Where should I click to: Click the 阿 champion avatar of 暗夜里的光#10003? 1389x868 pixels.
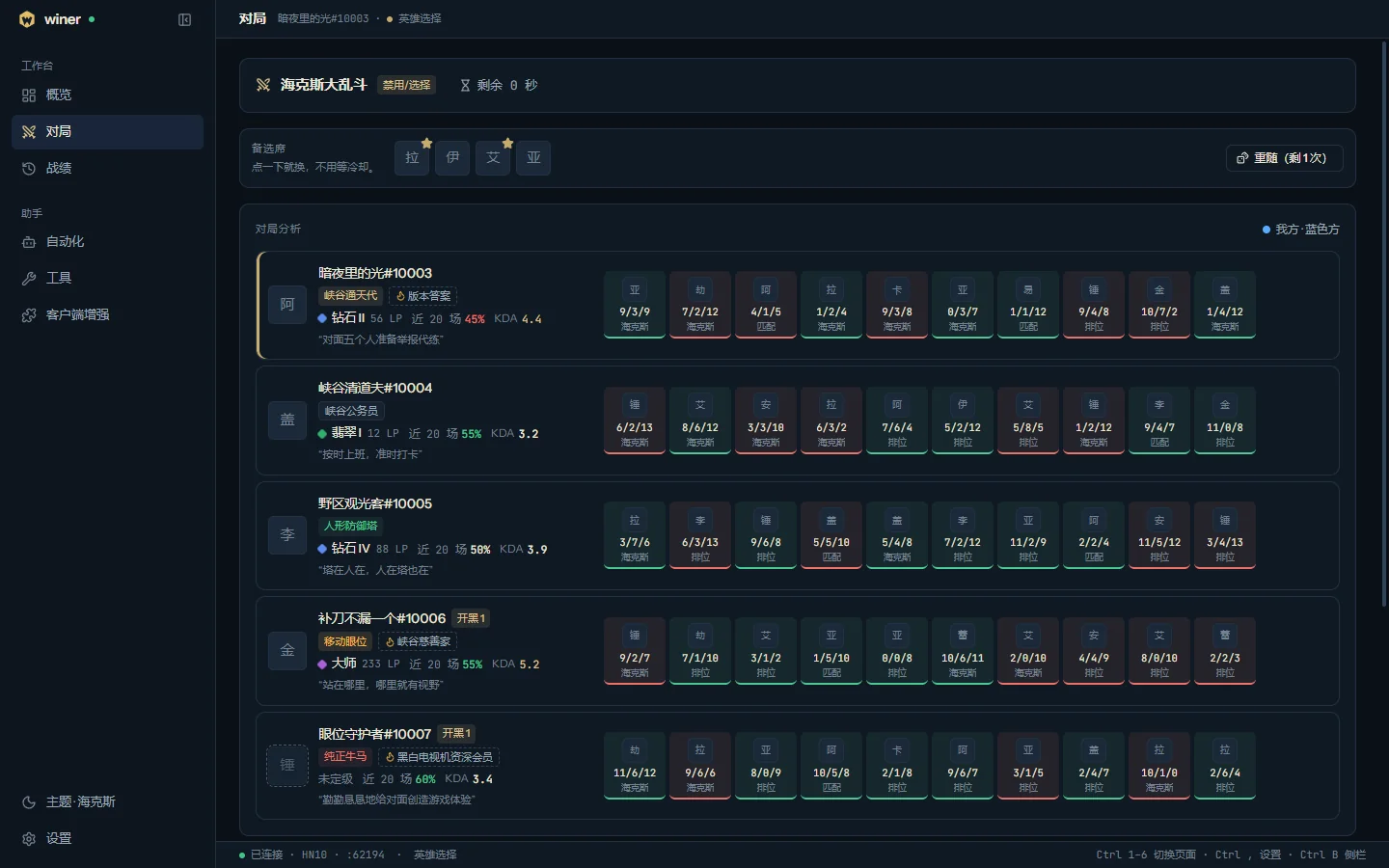287,305
